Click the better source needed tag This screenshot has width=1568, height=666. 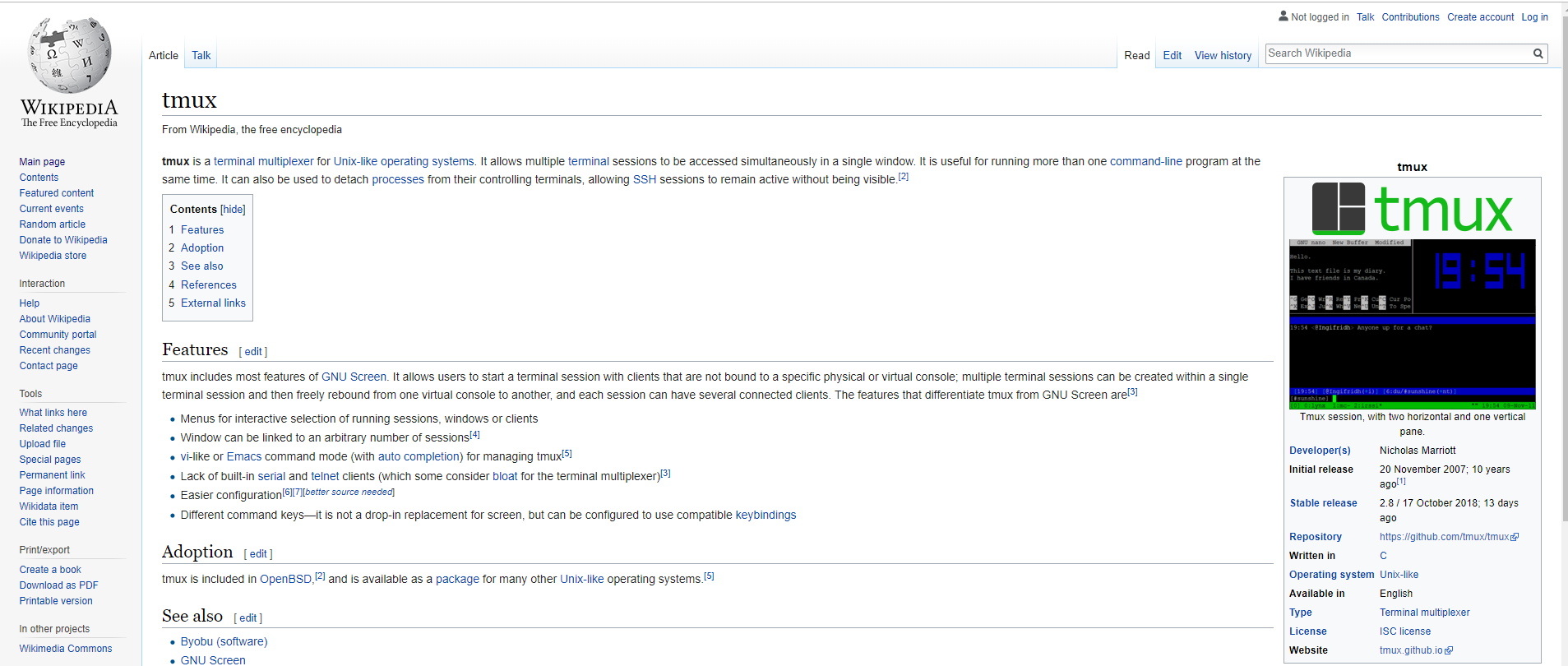(349, 493)
